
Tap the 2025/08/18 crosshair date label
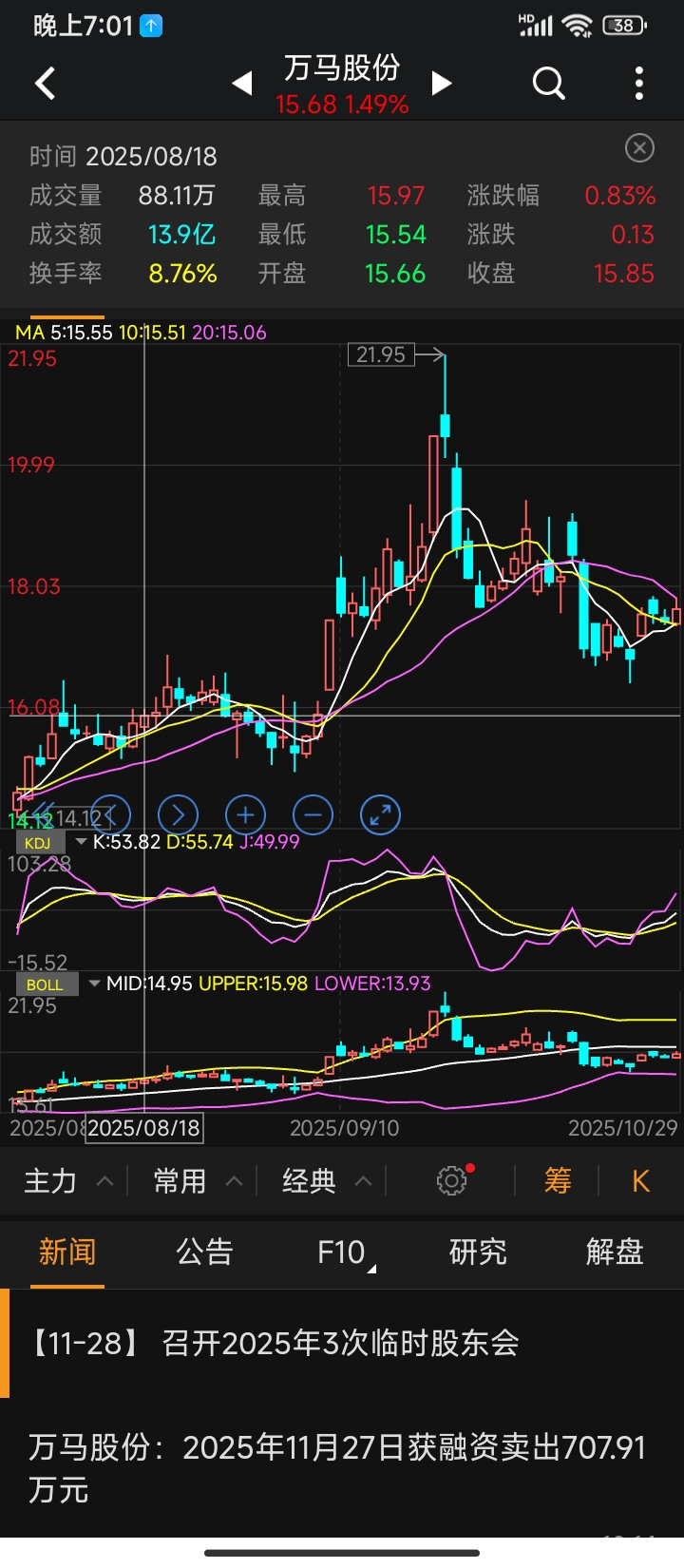click(x=143, y=1128)
